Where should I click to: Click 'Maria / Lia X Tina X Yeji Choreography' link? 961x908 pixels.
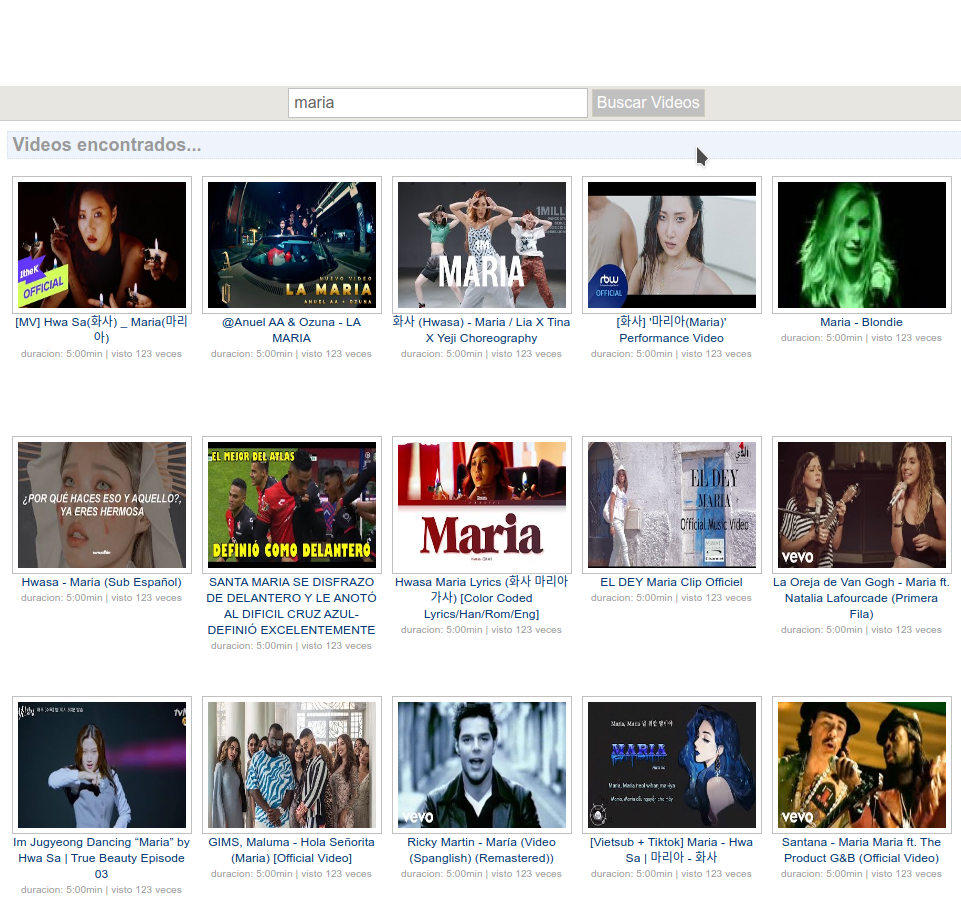point(482,330)
